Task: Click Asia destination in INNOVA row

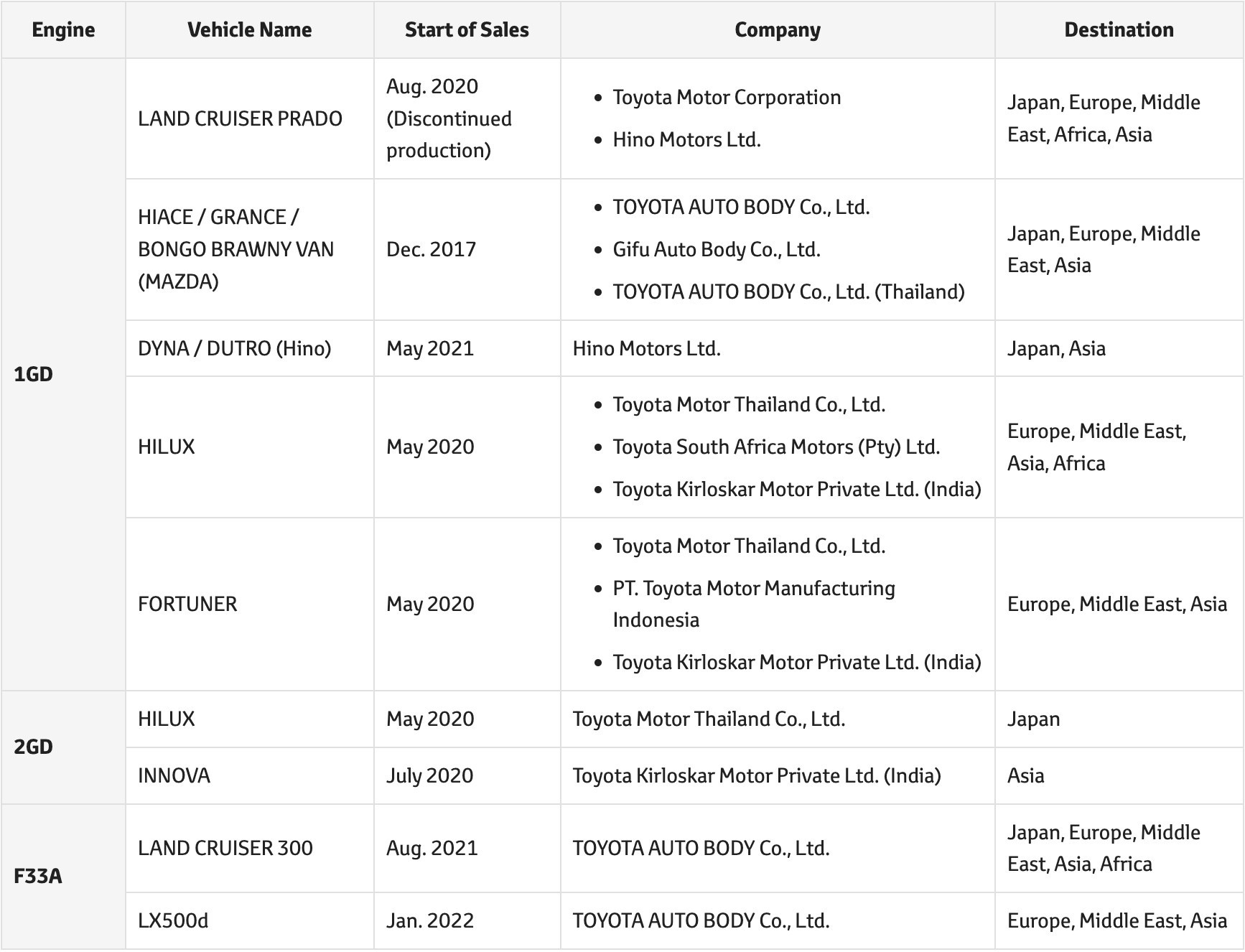Action: 1026,775
